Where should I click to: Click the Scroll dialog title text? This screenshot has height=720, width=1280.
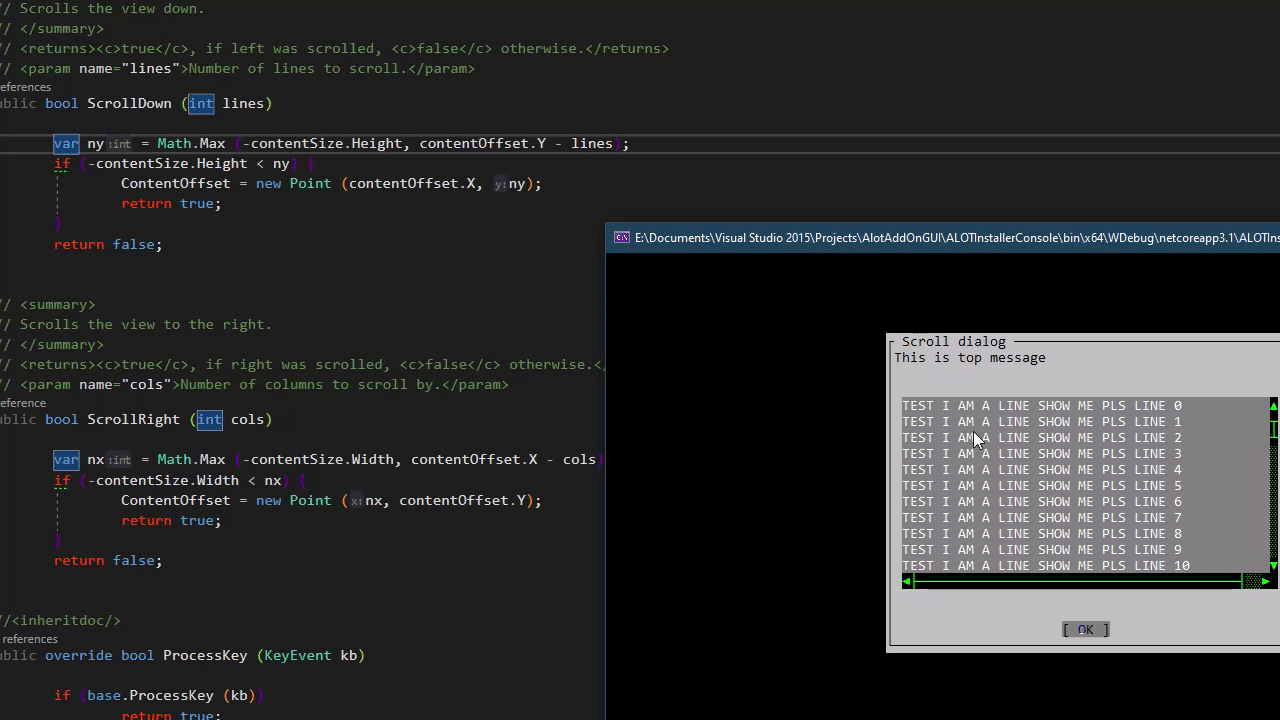tap(953, 341)
